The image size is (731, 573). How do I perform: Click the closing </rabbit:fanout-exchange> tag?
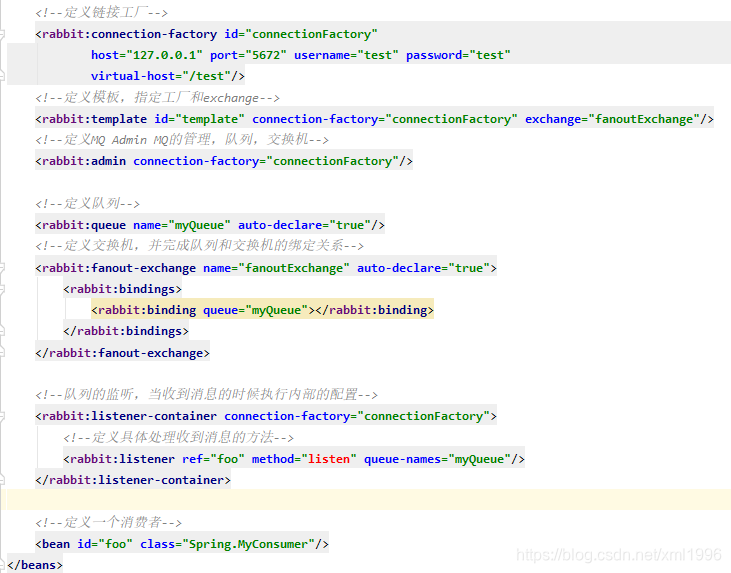(123, 352)
